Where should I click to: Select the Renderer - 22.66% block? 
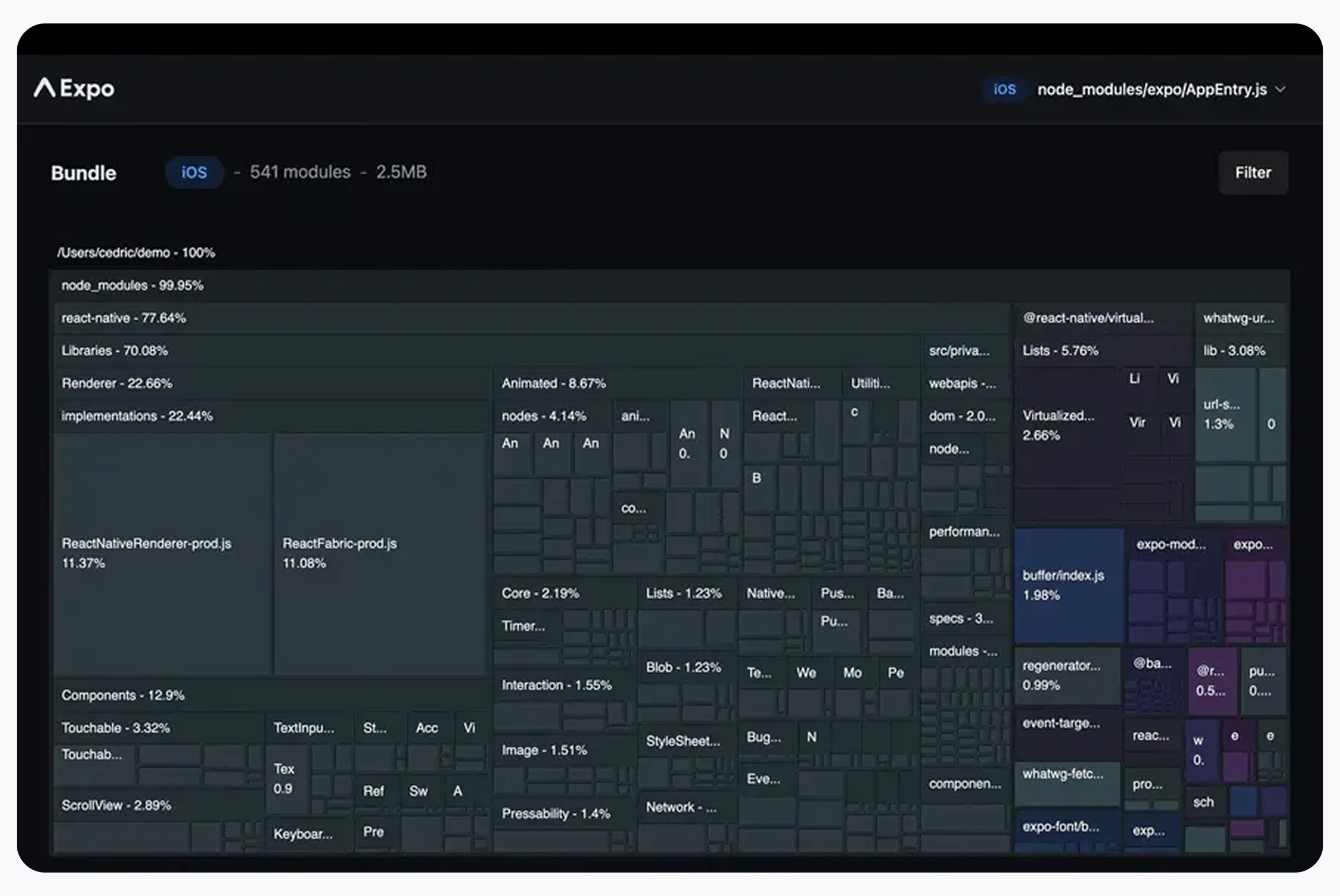tap(271, 383)
